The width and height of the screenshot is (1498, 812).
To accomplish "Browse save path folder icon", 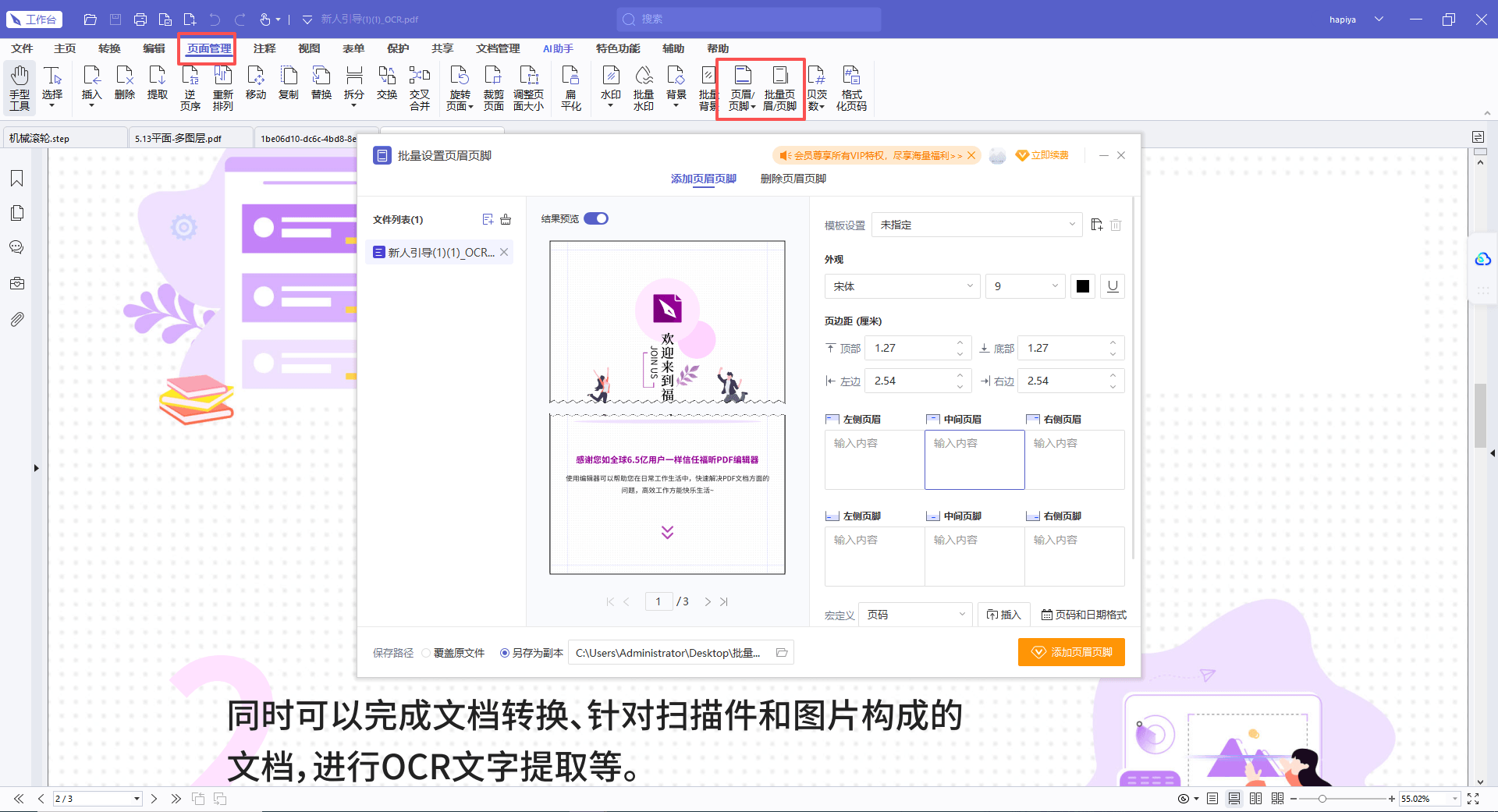I will pos(782,652).
